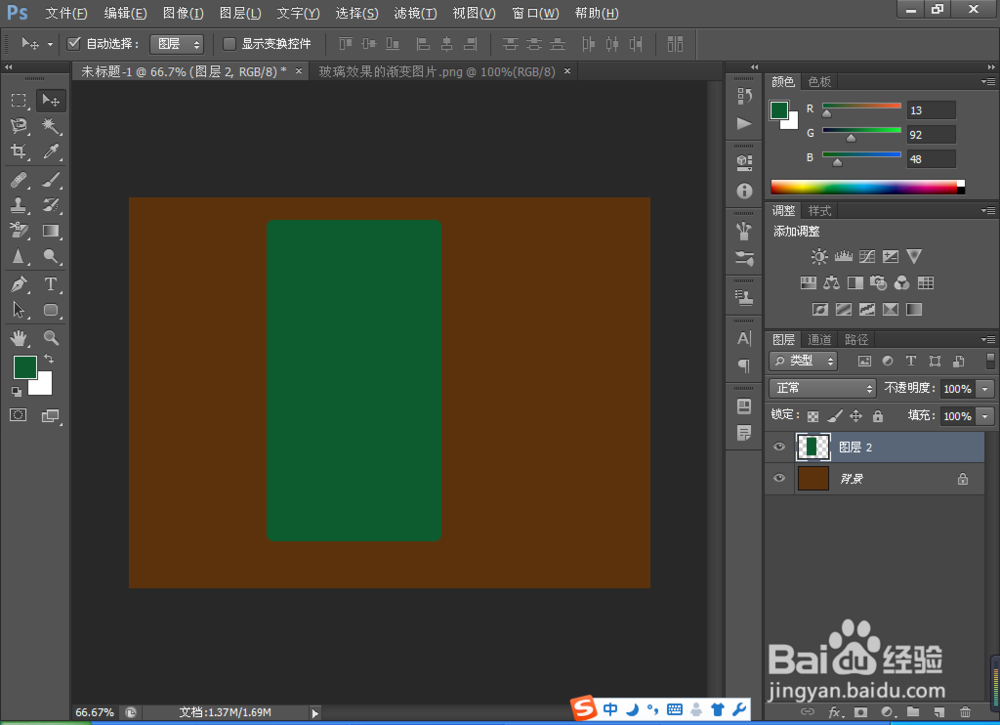This screenshot has width=1000, height=725.
Task: Hide 图层 2 with eye icon
Action: coord(779,447)
